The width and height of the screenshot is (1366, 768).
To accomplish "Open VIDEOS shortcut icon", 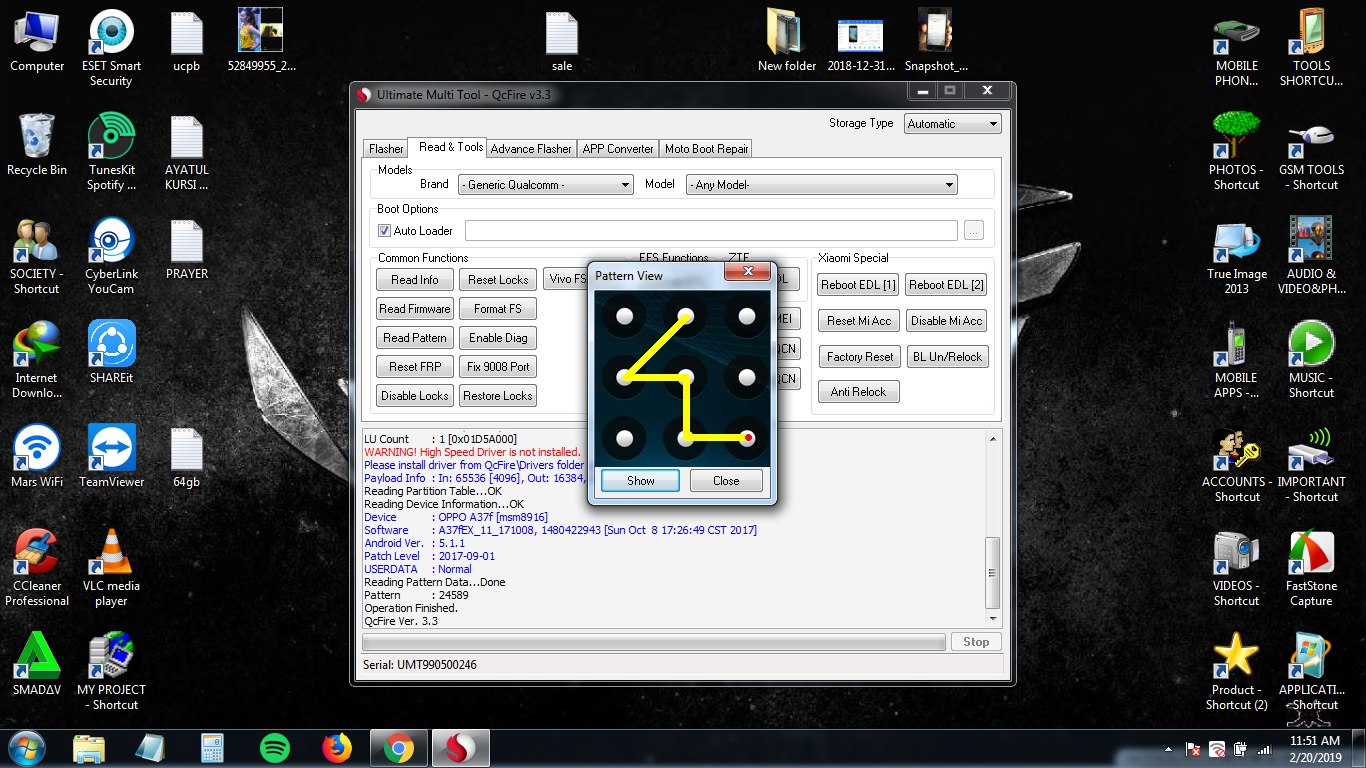I will [x=1237, y=568].
